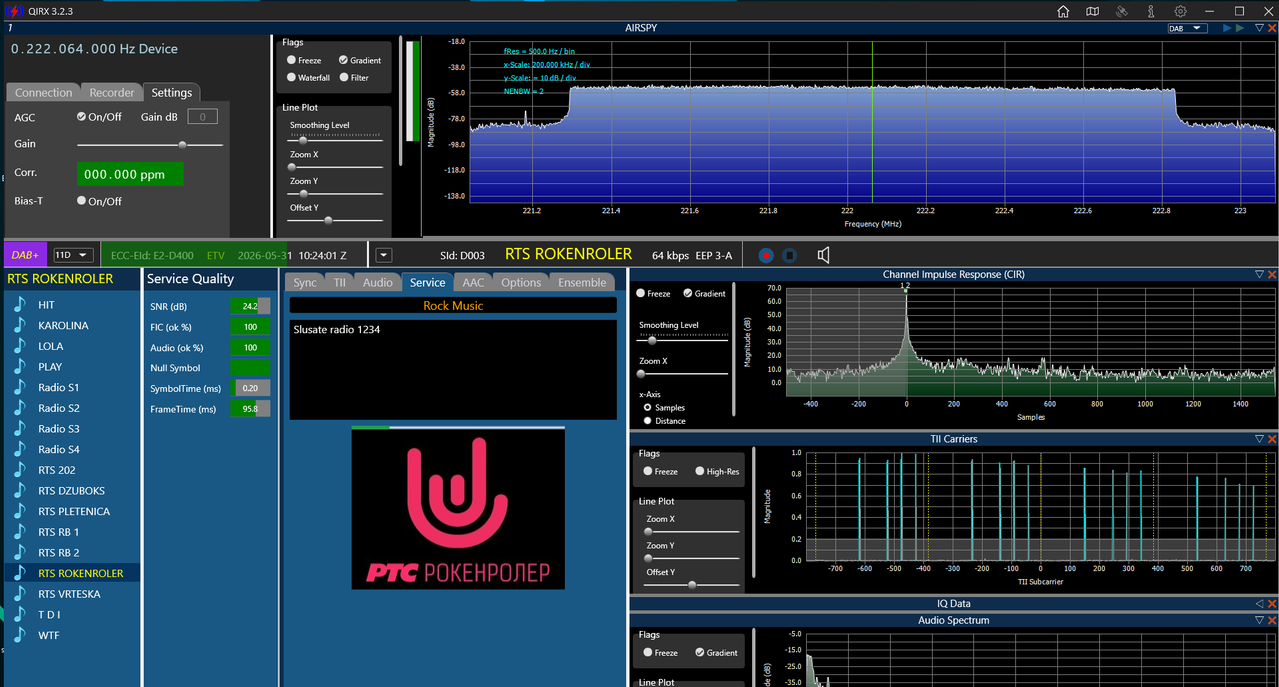Switch to the Recorder tab
1279x687 pixels.
[111, 92]
